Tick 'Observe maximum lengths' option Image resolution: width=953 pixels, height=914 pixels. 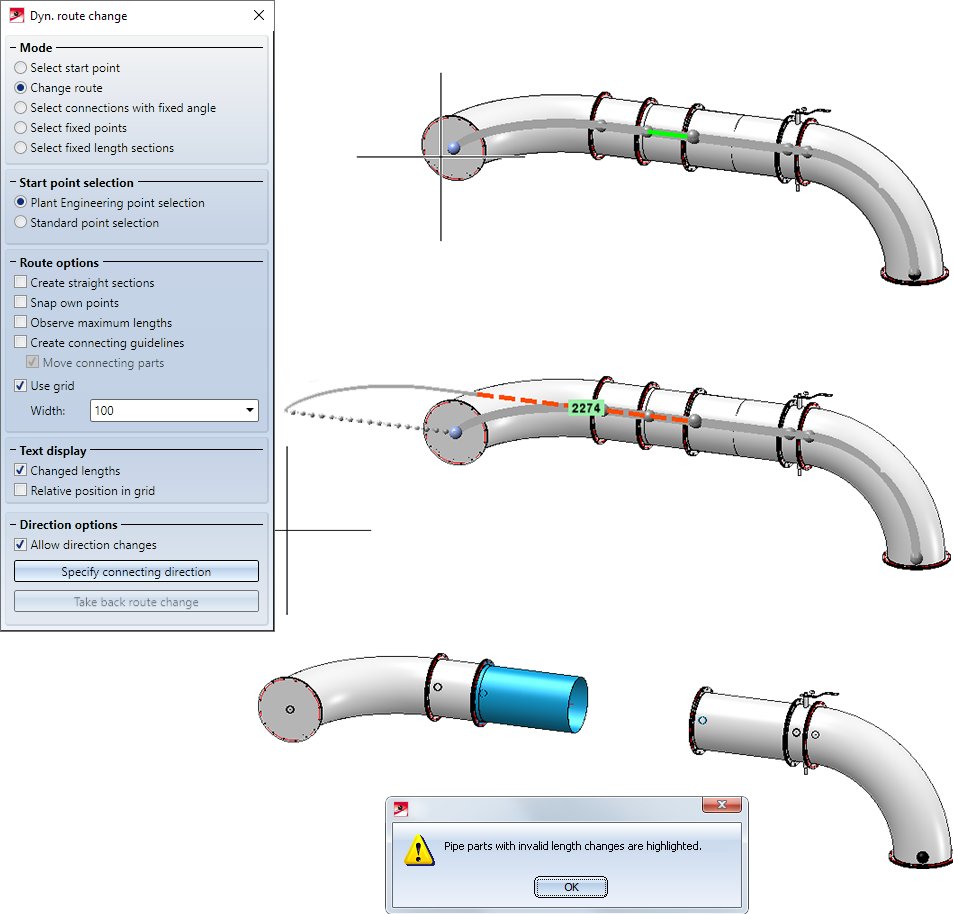(21, 322)
